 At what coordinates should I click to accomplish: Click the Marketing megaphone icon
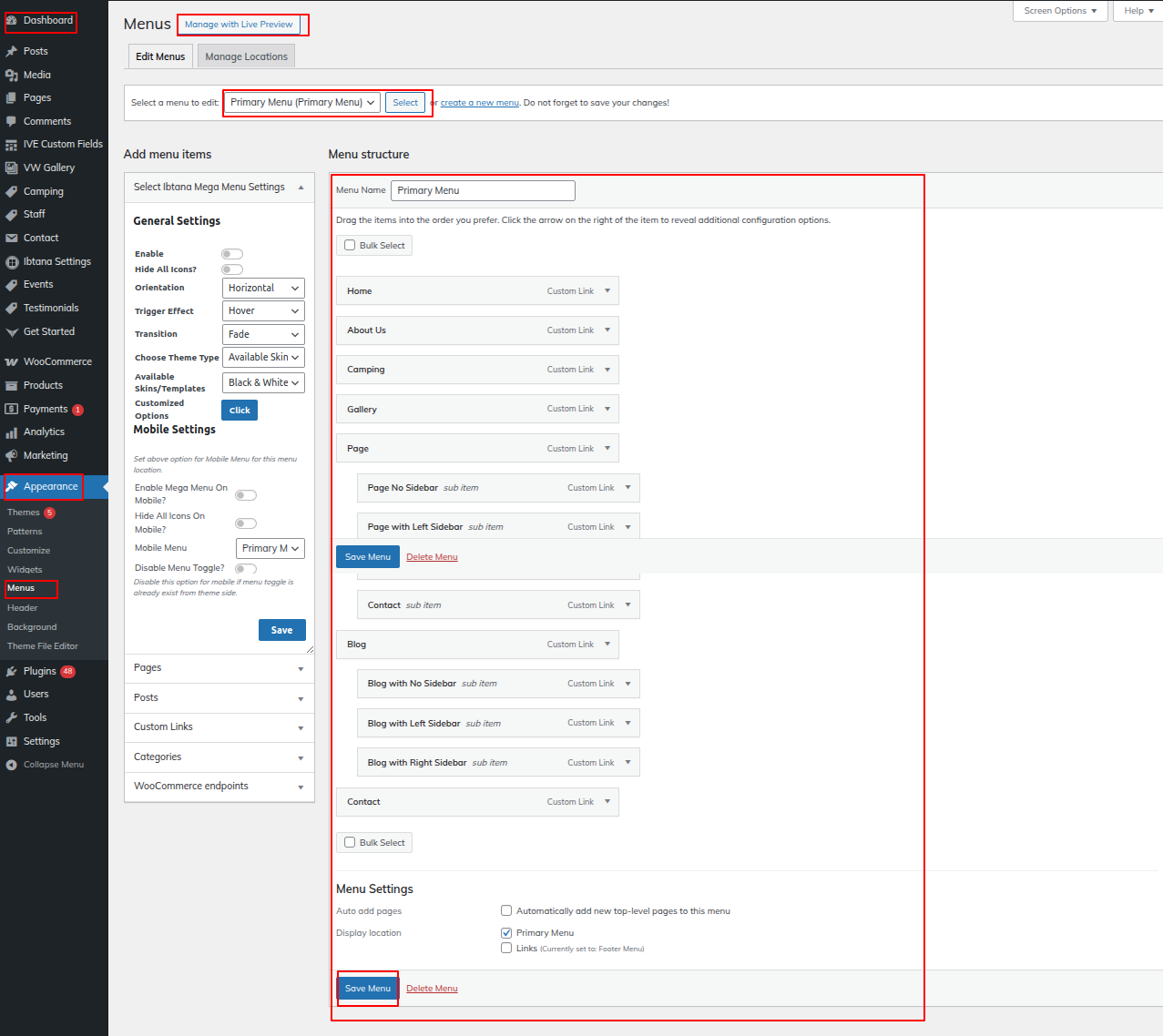pos(11,456)
